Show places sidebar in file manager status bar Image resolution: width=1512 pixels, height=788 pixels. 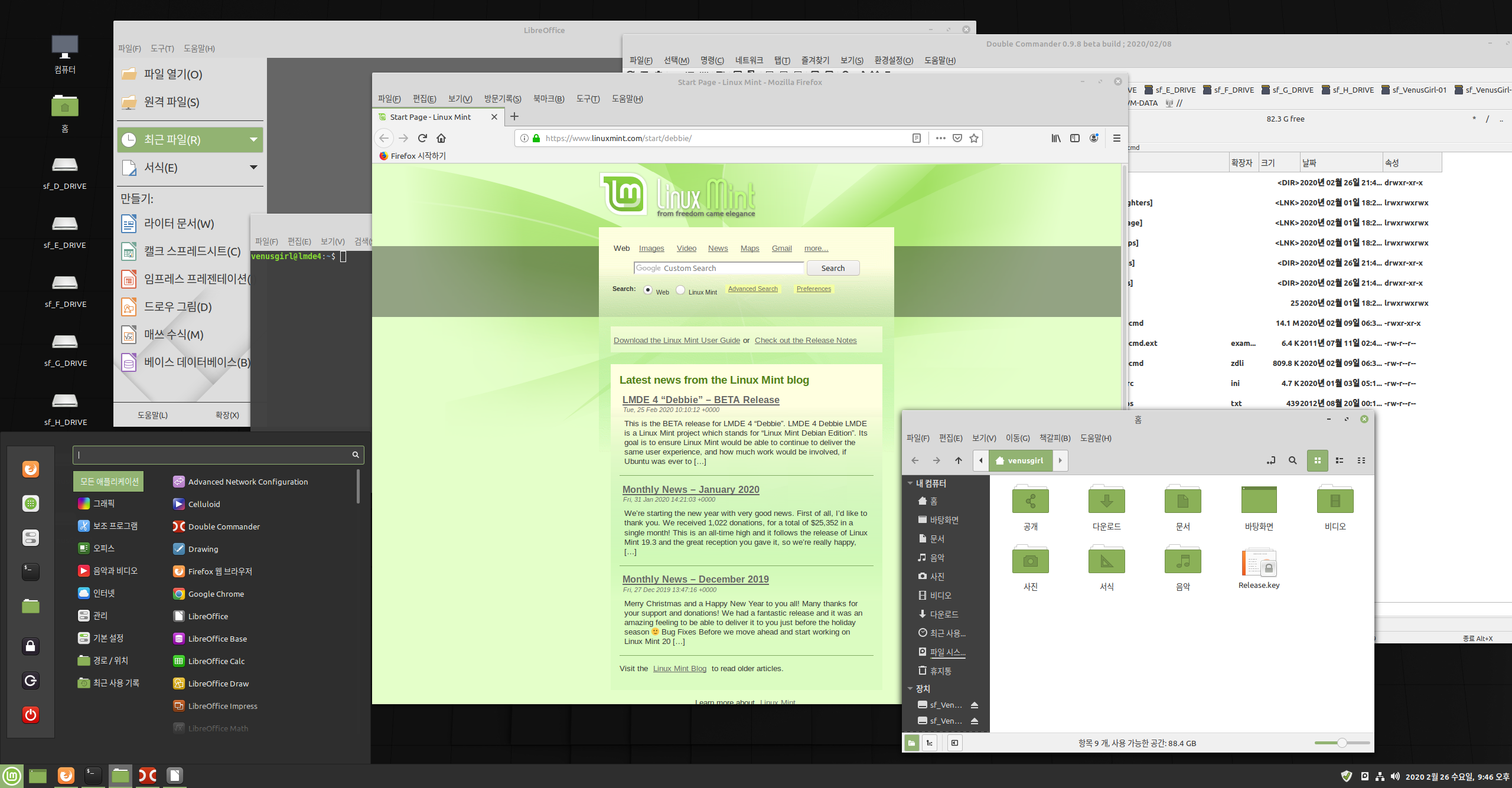[912, 743]
